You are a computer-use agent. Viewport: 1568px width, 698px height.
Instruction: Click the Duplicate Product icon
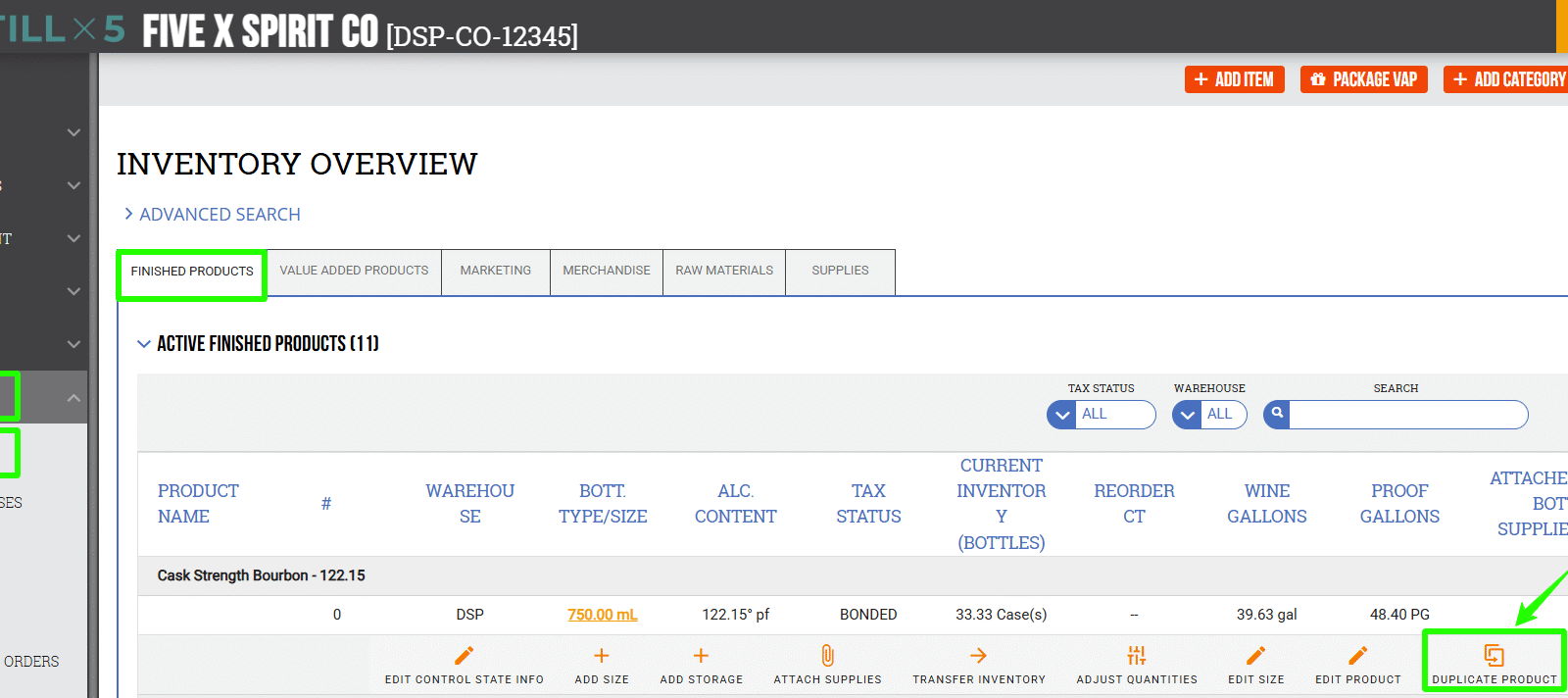[1494, 656]
